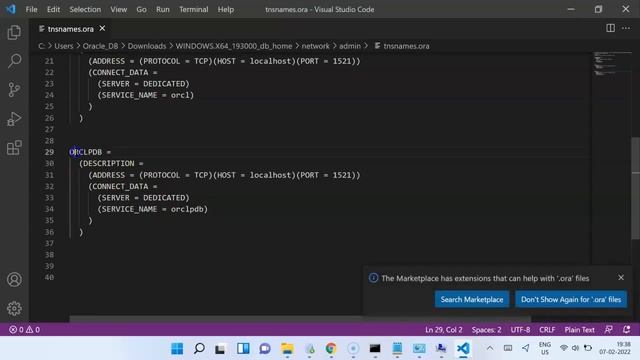
Task: Open the View menu
Action: coord(118,9)
